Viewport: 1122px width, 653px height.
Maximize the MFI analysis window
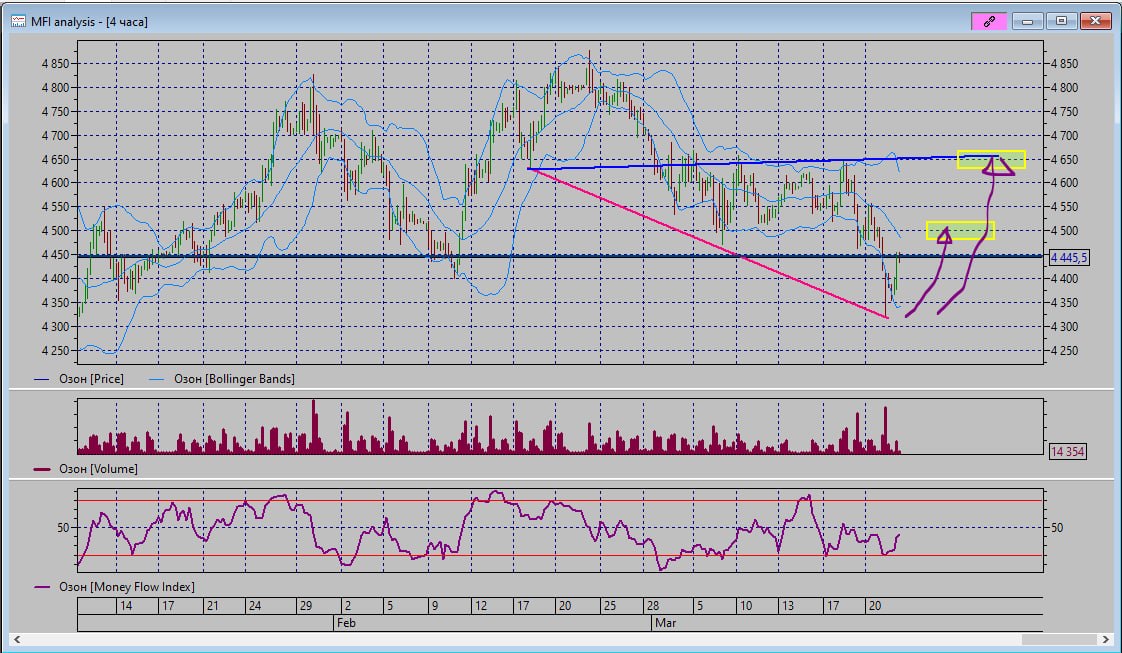click(x=1061, y=21)
